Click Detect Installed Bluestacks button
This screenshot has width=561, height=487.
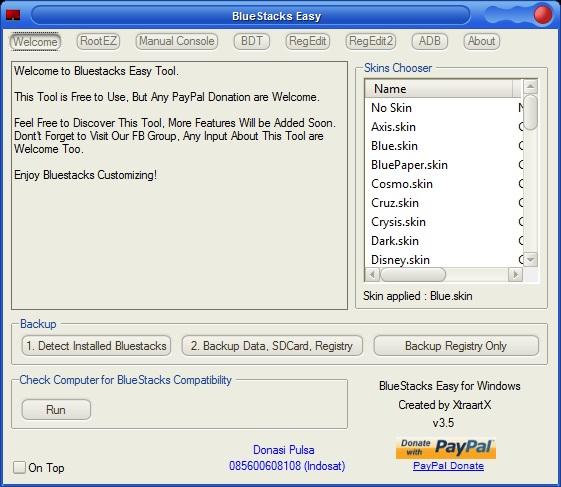pyautogui.click(x=96, y=346)
